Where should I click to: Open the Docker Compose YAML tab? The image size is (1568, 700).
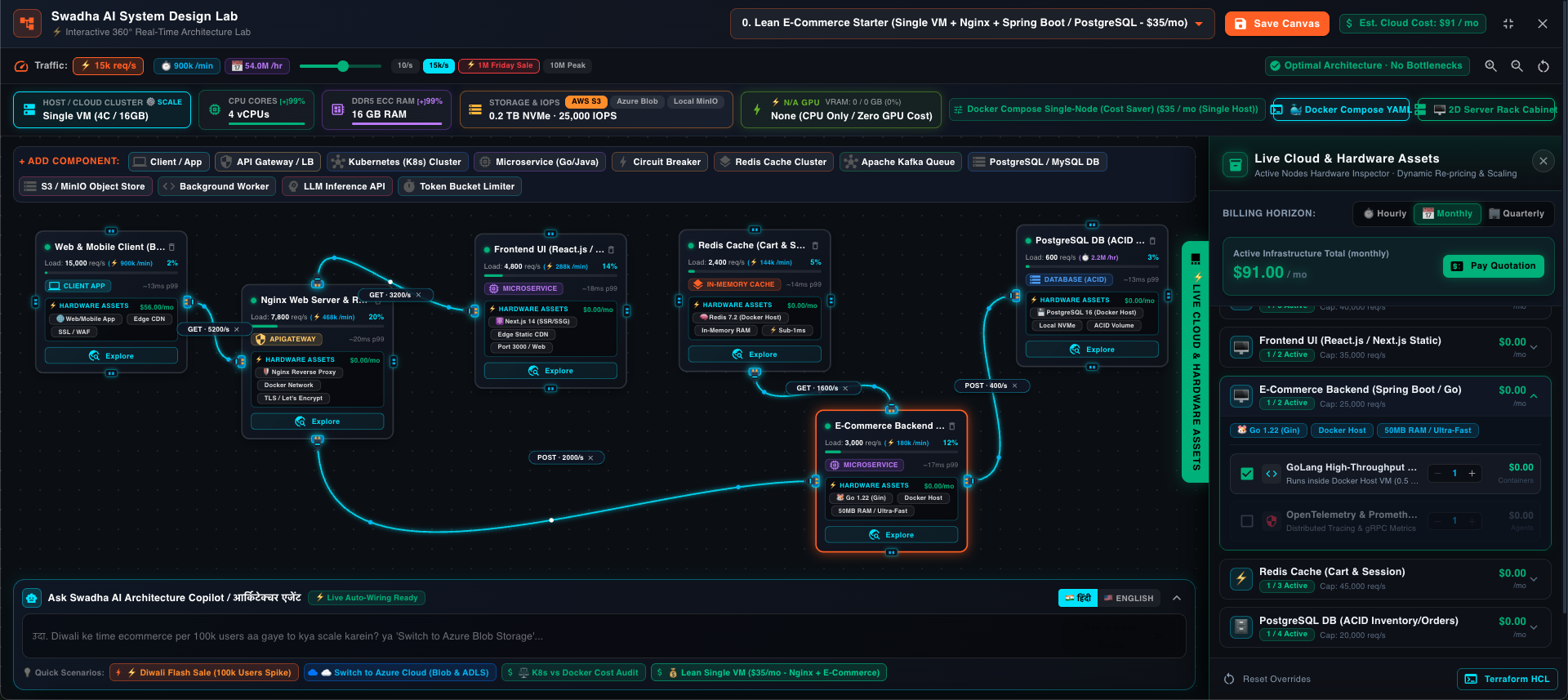click(x=1342, y=109)
